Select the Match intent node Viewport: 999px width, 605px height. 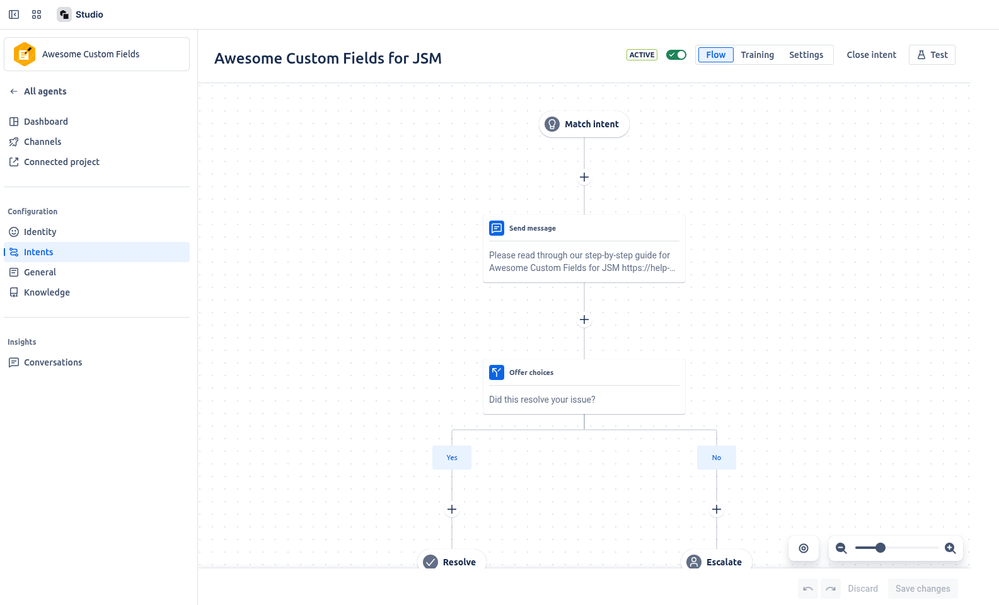click(584, 124)
